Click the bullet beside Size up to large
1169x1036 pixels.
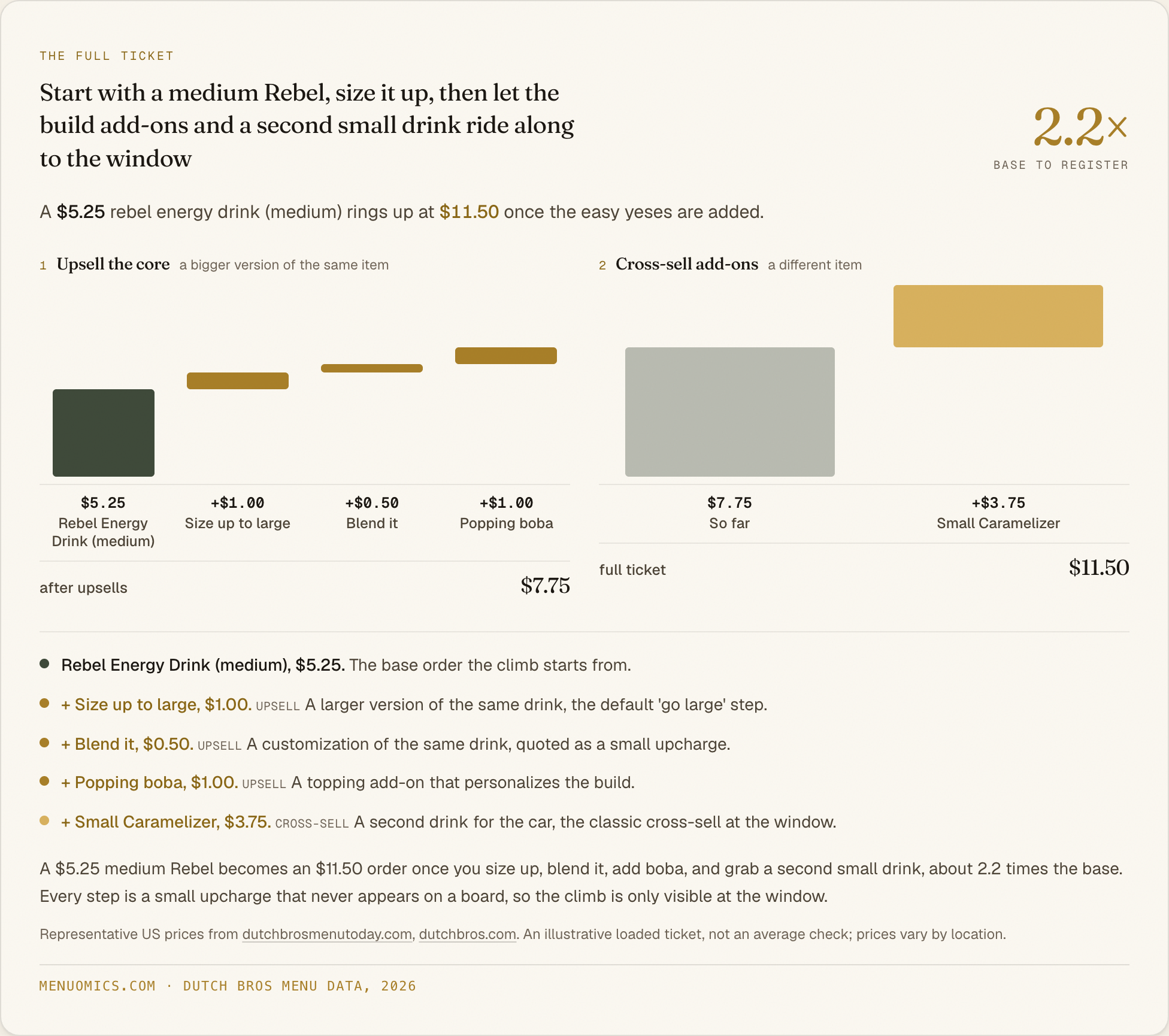click(44, 703)
